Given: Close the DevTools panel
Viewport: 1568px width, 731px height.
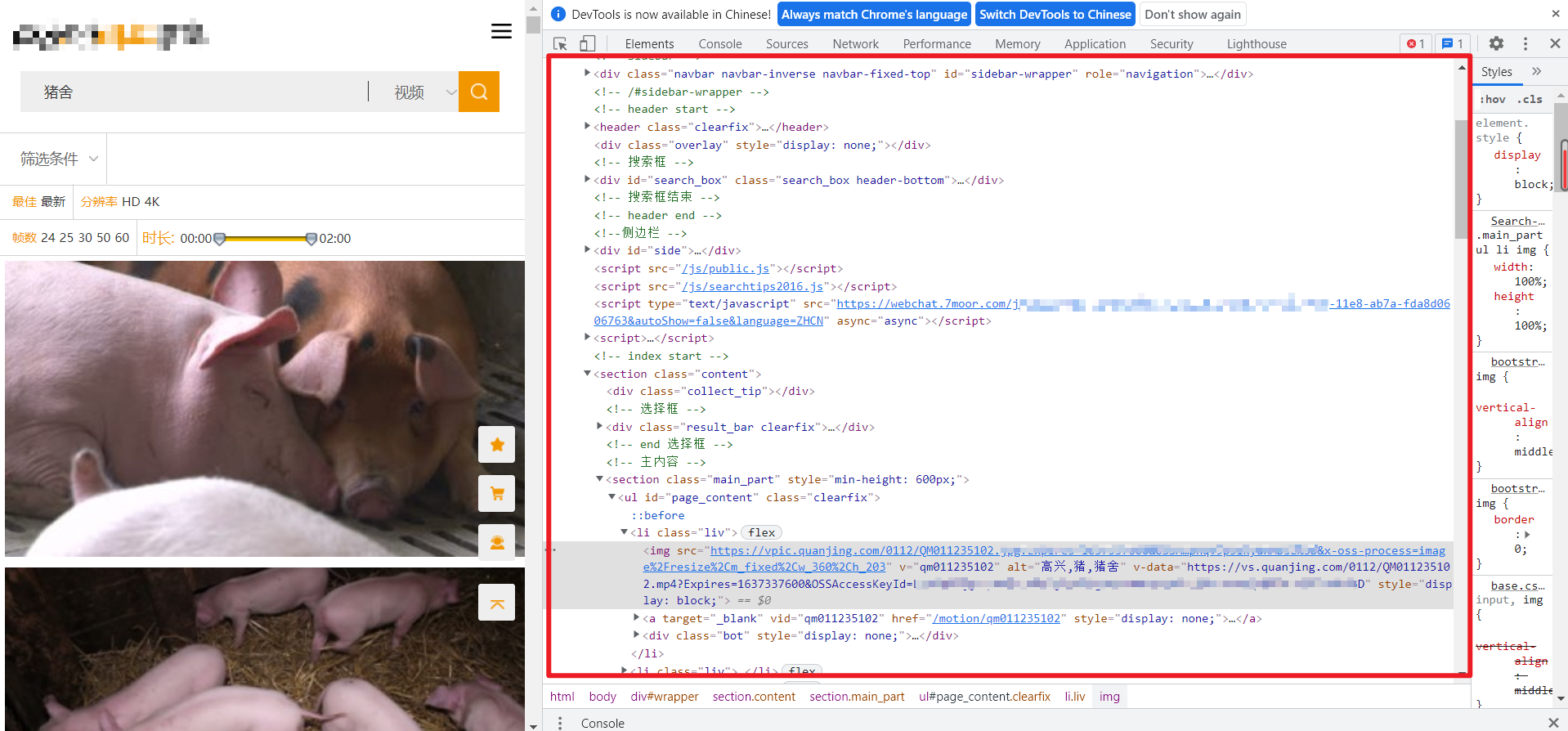Looking at the screenshot, I should pyautogui.click(x=1555, y=44).
